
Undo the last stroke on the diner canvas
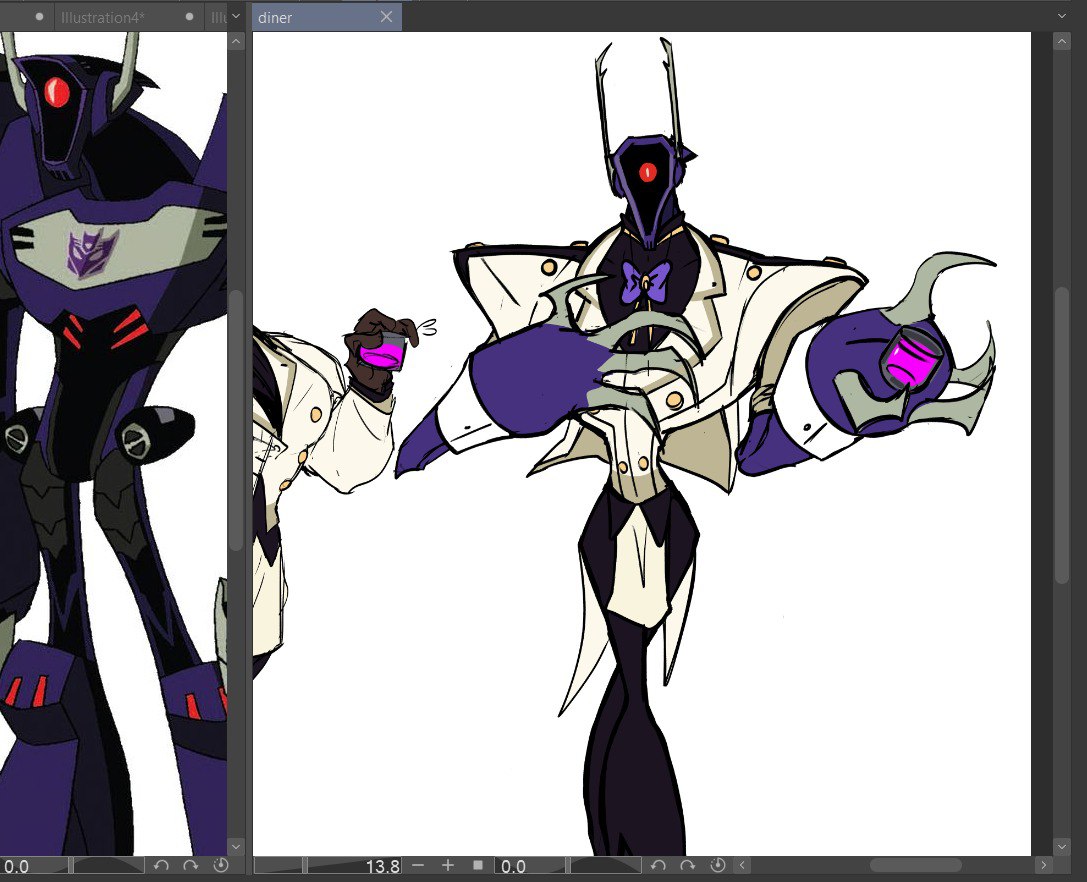659,865
